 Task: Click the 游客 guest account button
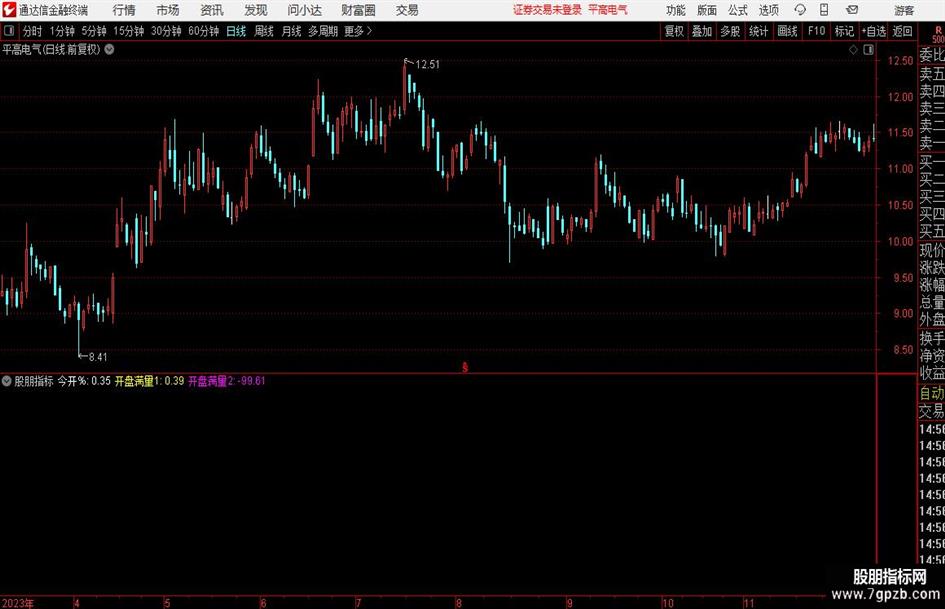coord(903,10)
